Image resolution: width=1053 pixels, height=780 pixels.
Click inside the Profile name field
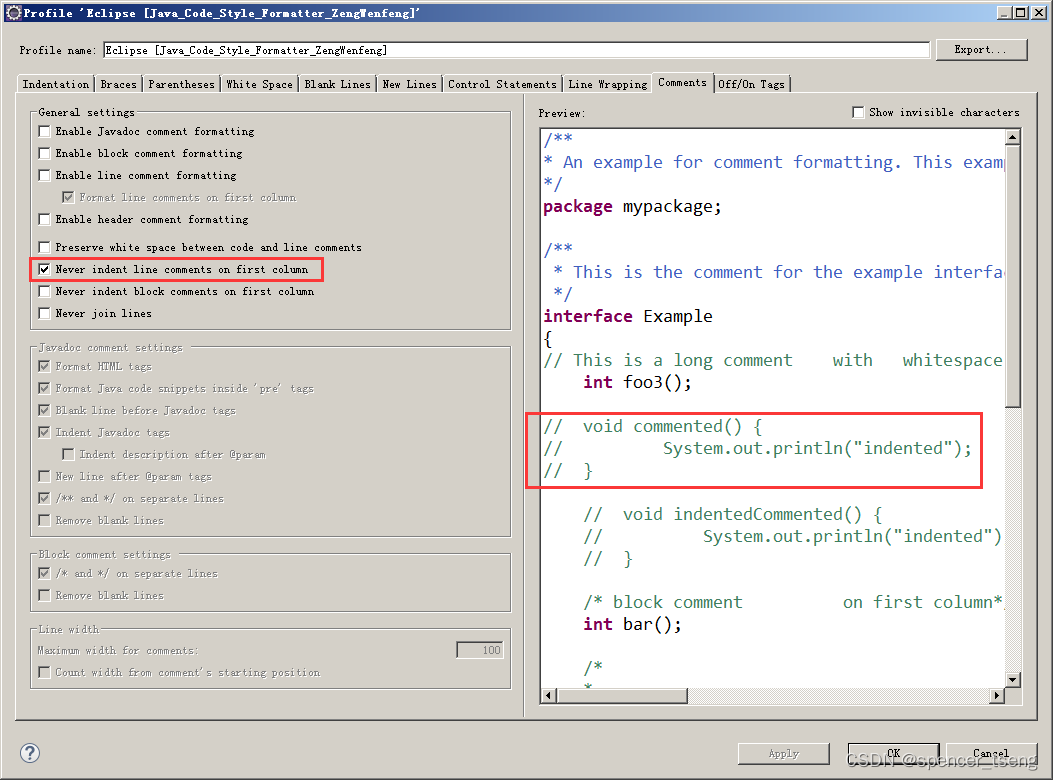coord(500,49)
